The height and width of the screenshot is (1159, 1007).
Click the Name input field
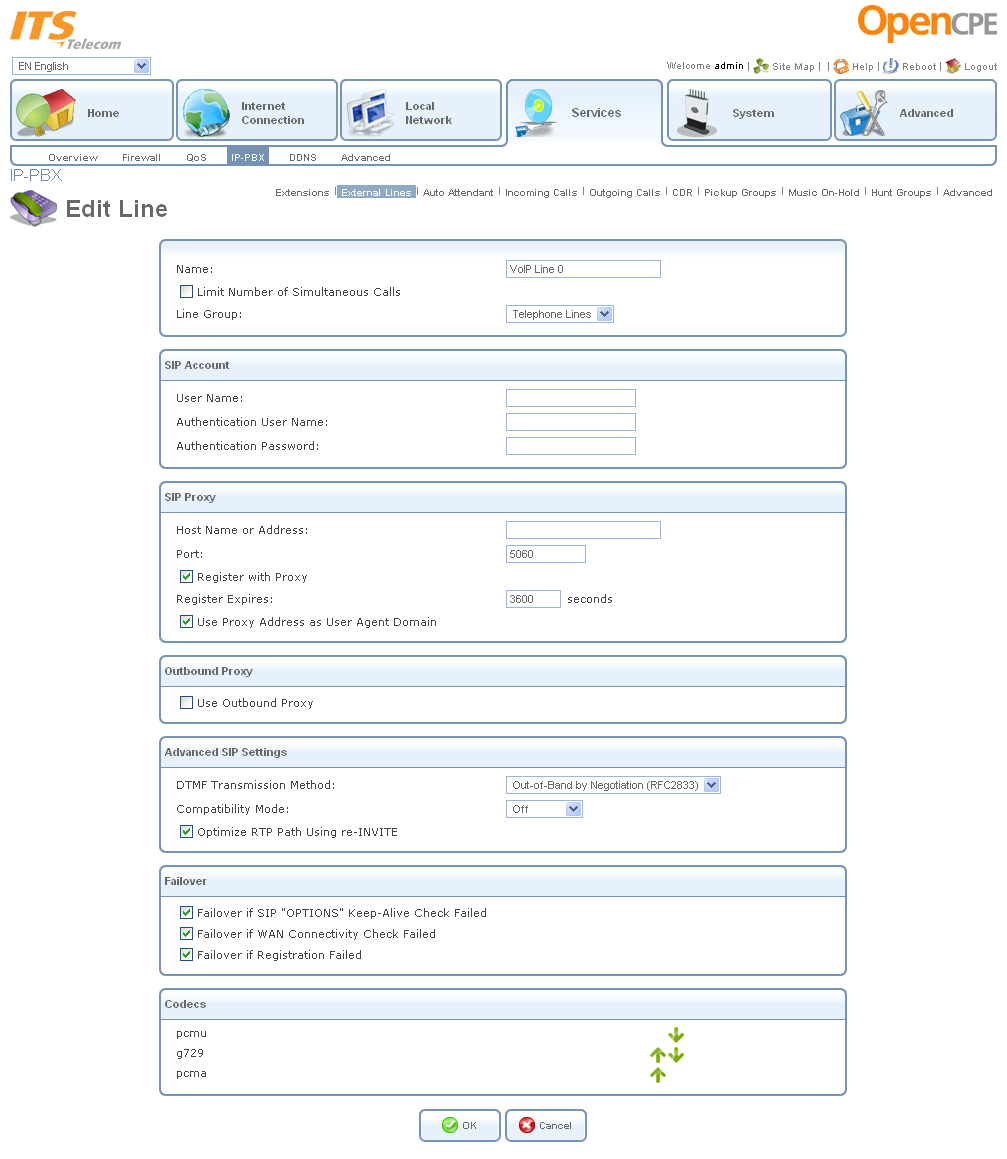pyautogui.click(x=583, y=269)
